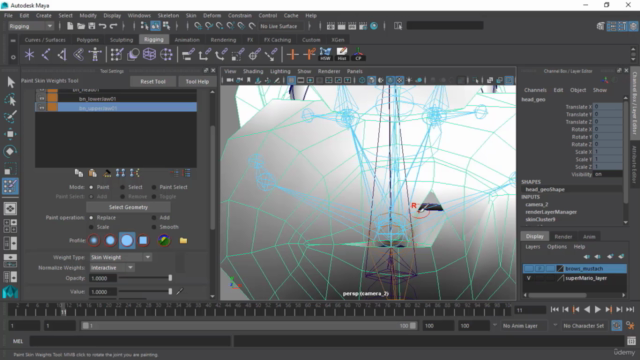Select the brows_mustach layer

[575, 269]
